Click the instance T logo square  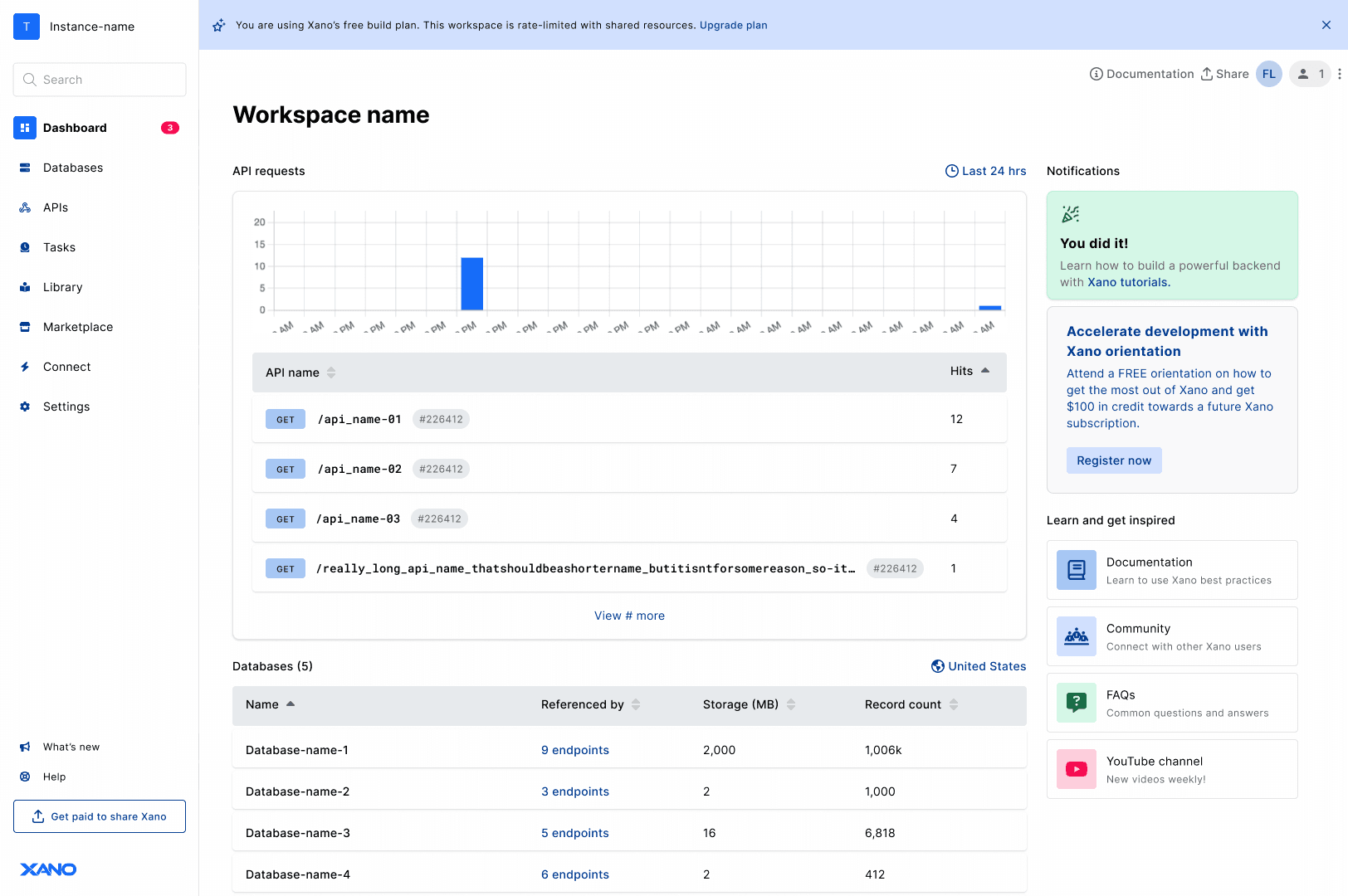point(27,27)
